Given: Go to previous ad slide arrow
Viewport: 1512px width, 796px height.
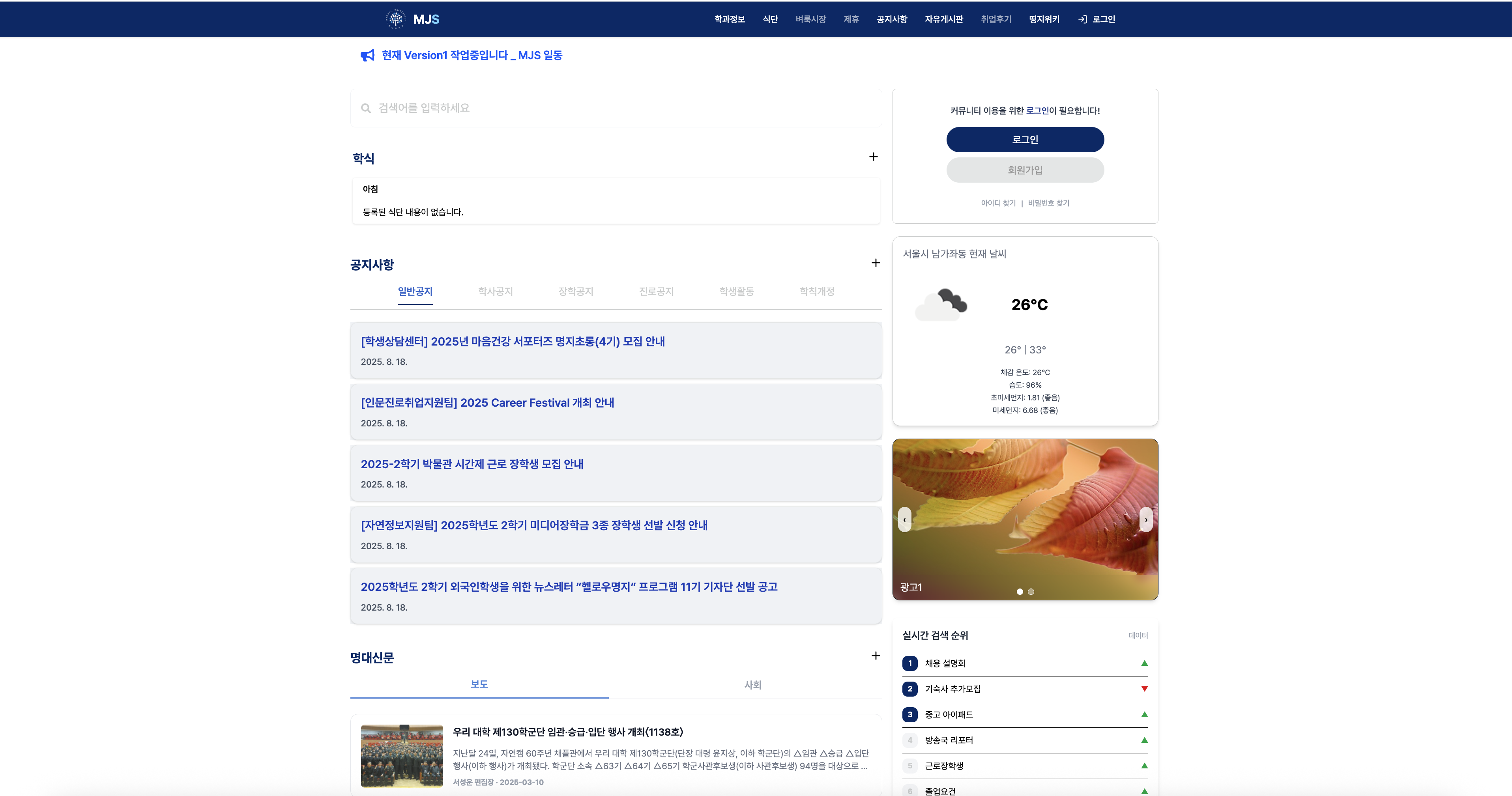Looking at the screenshot, I should (904, 520).
